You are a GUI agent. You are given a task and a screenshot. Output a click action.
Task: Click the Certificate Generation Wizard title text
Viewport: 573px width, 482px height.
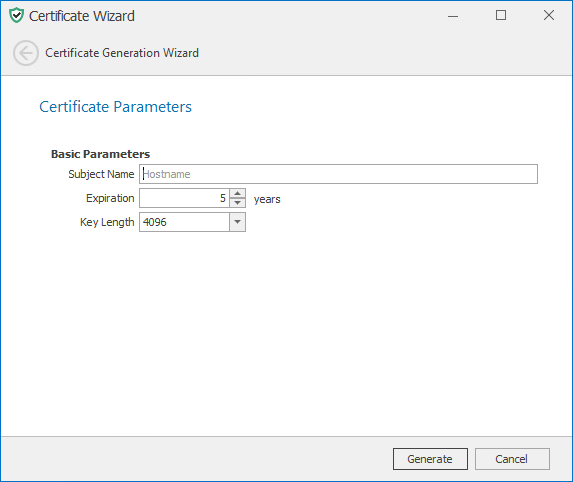coord(122,53)
